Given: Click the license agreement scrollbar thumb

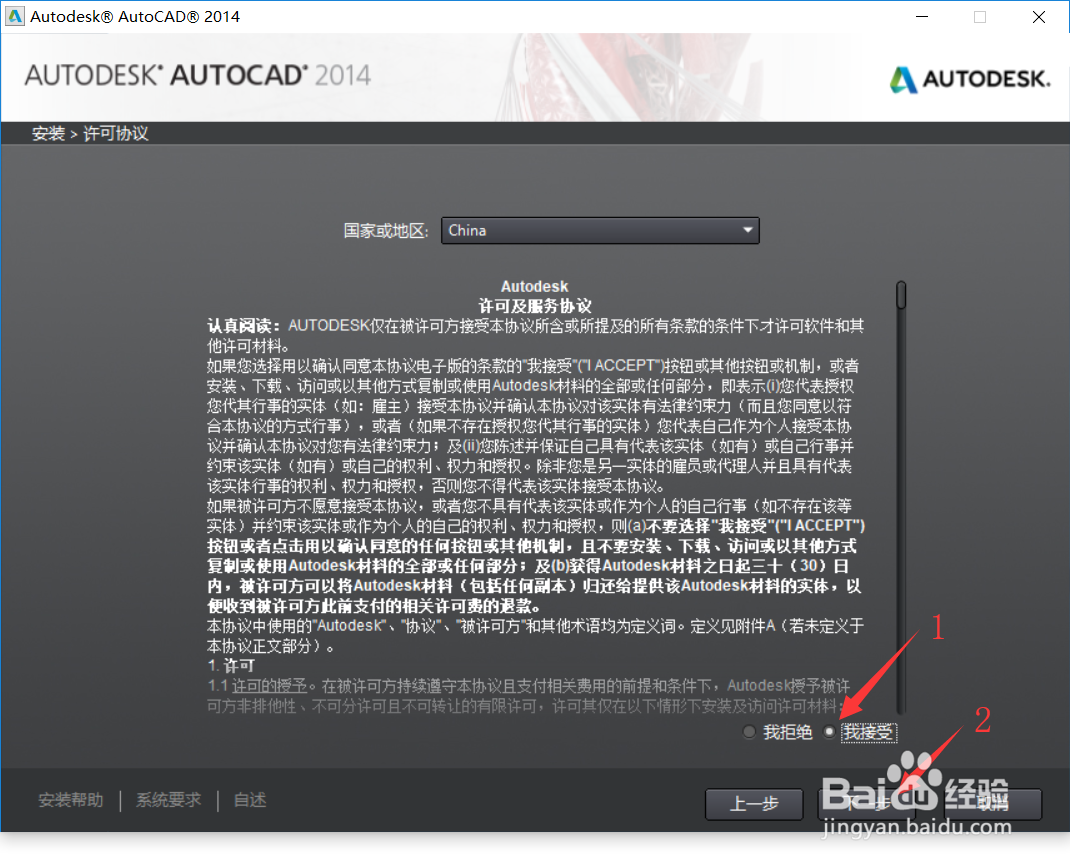Looking at the screenshot, I should (901, 295).
